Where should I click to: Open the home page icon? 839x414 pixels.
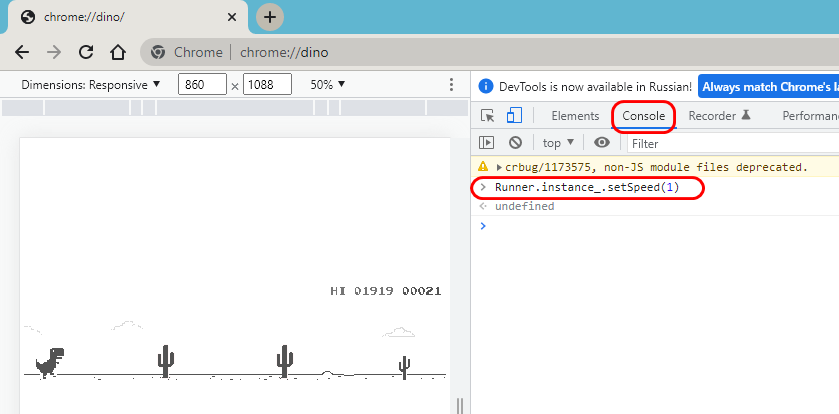118,52
